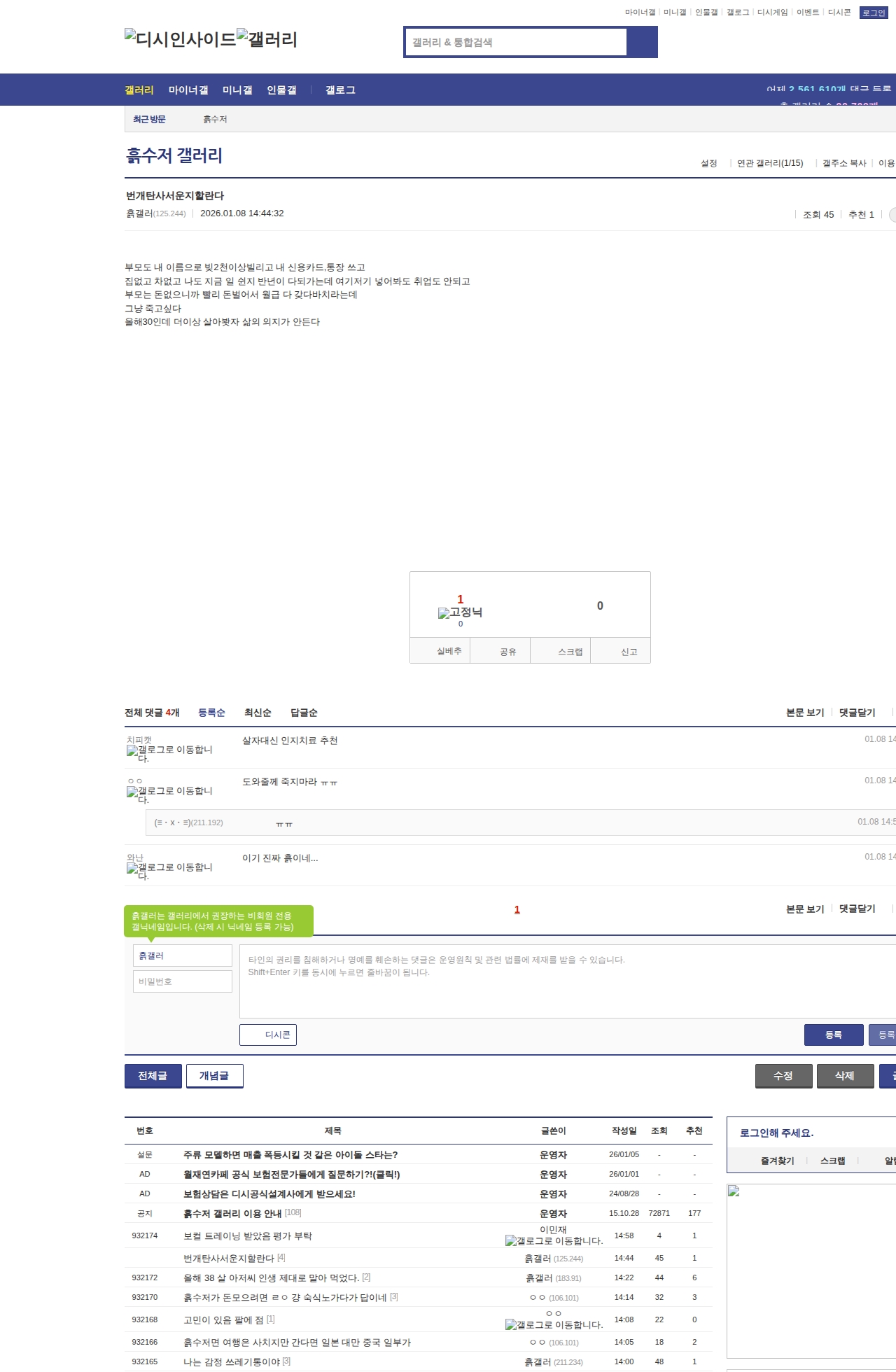Click the 전체글 button
The image size is (896, 1372).
(x=153, y=1076)
